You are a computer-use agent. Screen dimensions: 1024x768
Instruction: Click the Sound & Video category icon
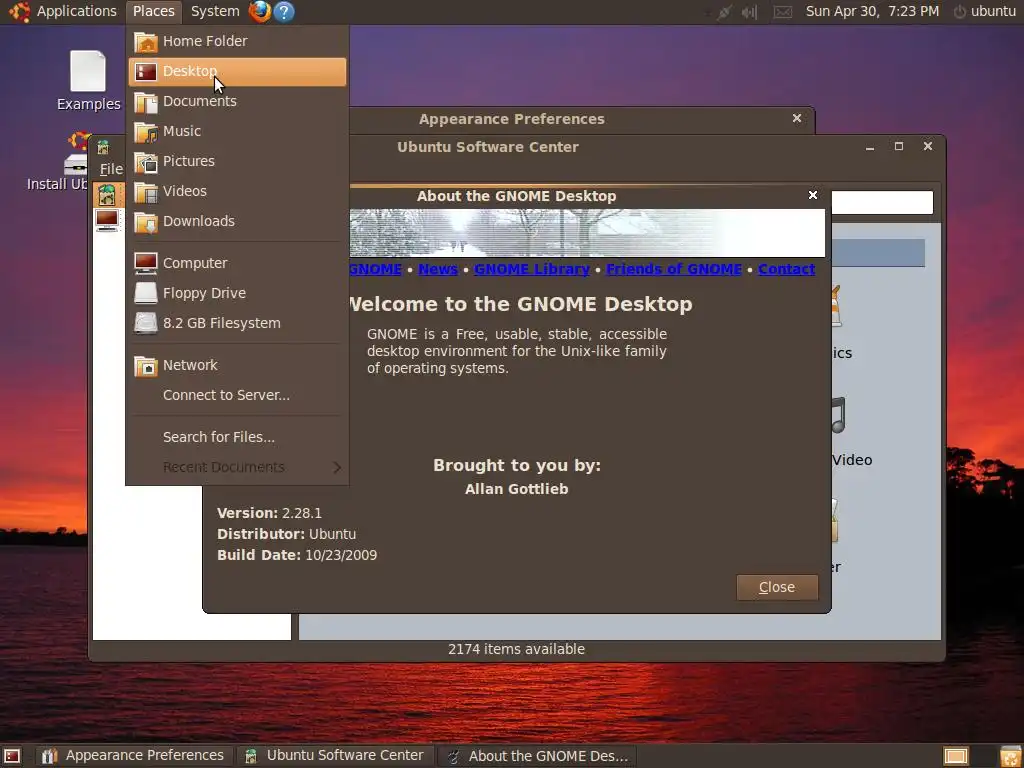(839, 415)
